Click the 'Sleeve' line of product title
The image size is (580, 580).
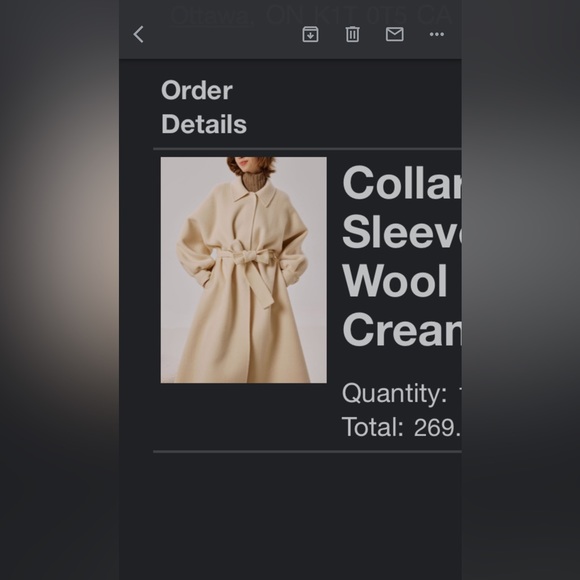[402, 232]
